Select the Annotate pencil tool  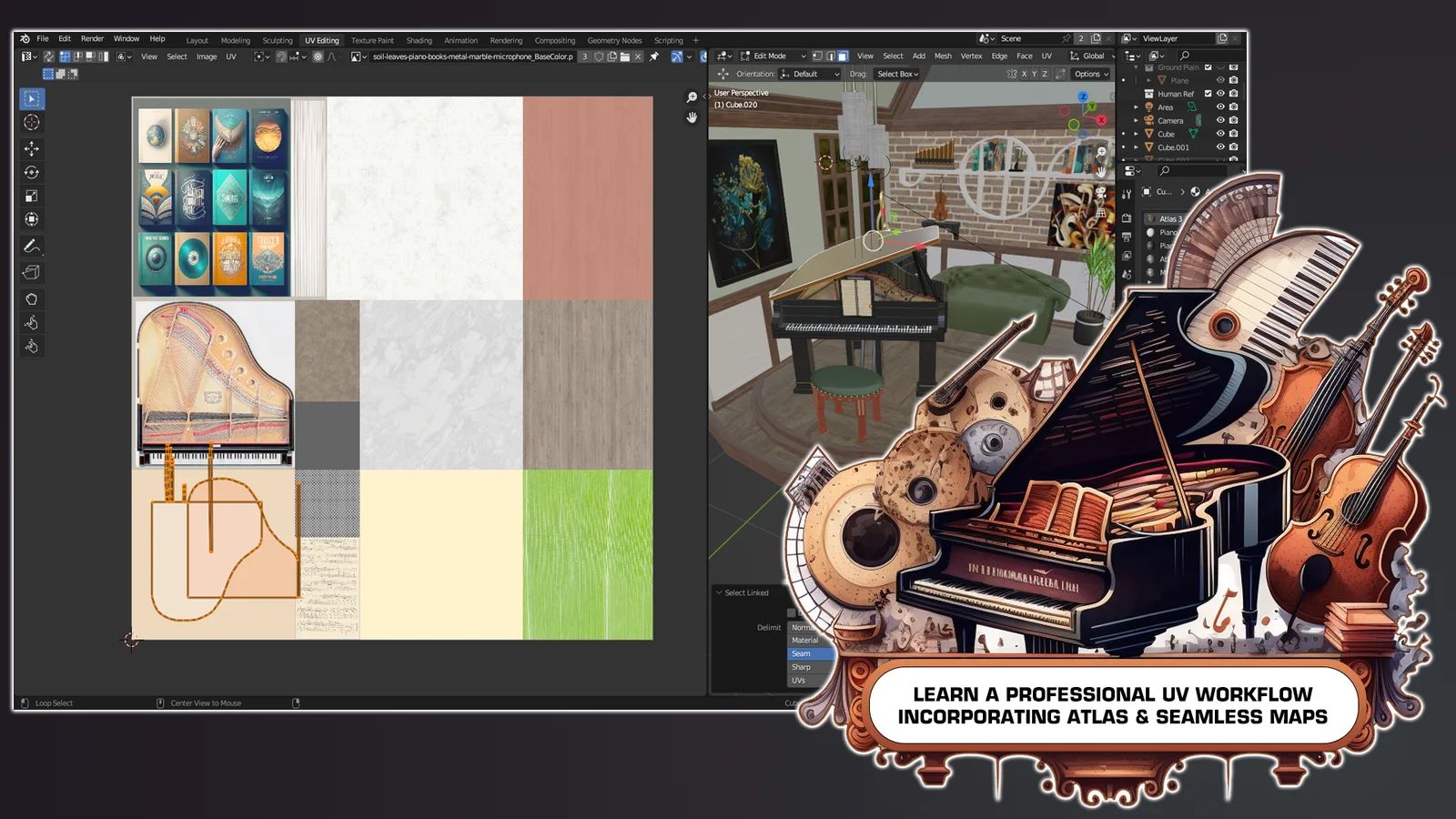point(32,247)
